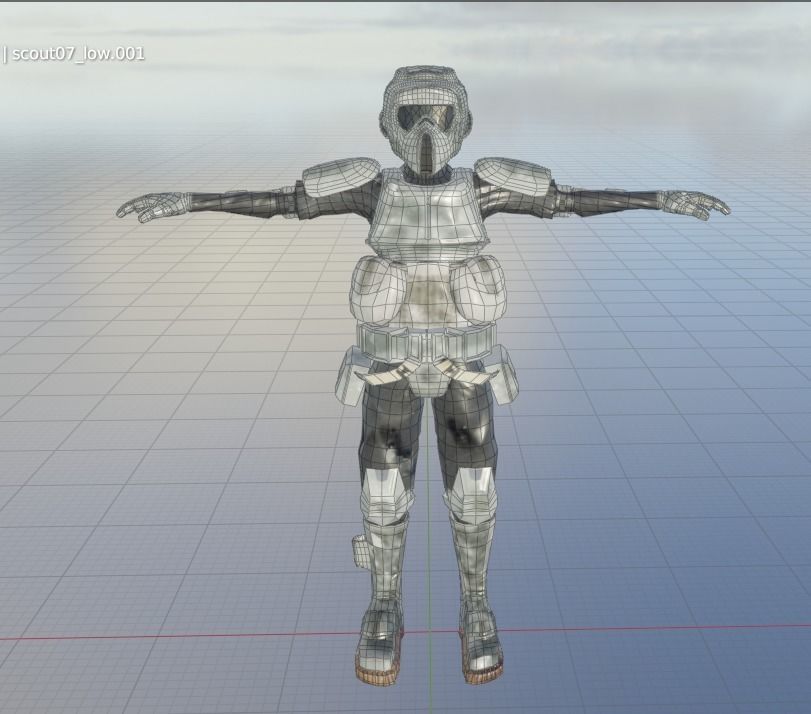
Task: Click the scout07_low.001 object name label
Action: [x=78, y=54]
